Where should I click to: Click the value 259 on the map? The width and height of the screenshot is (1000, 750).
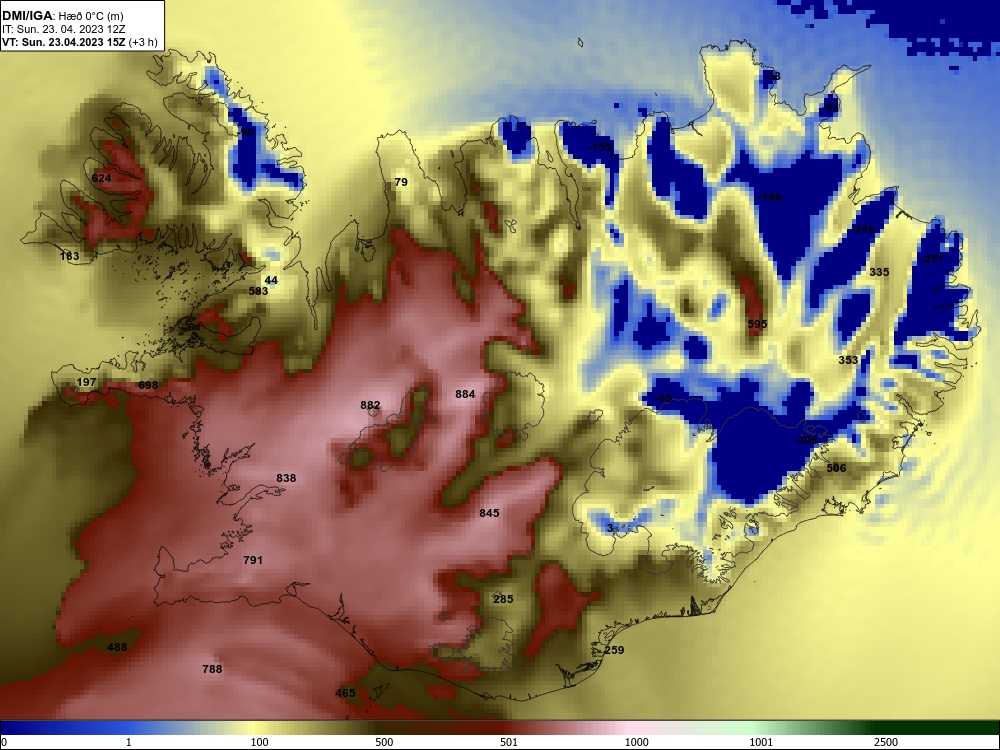(x=614, y=650)
